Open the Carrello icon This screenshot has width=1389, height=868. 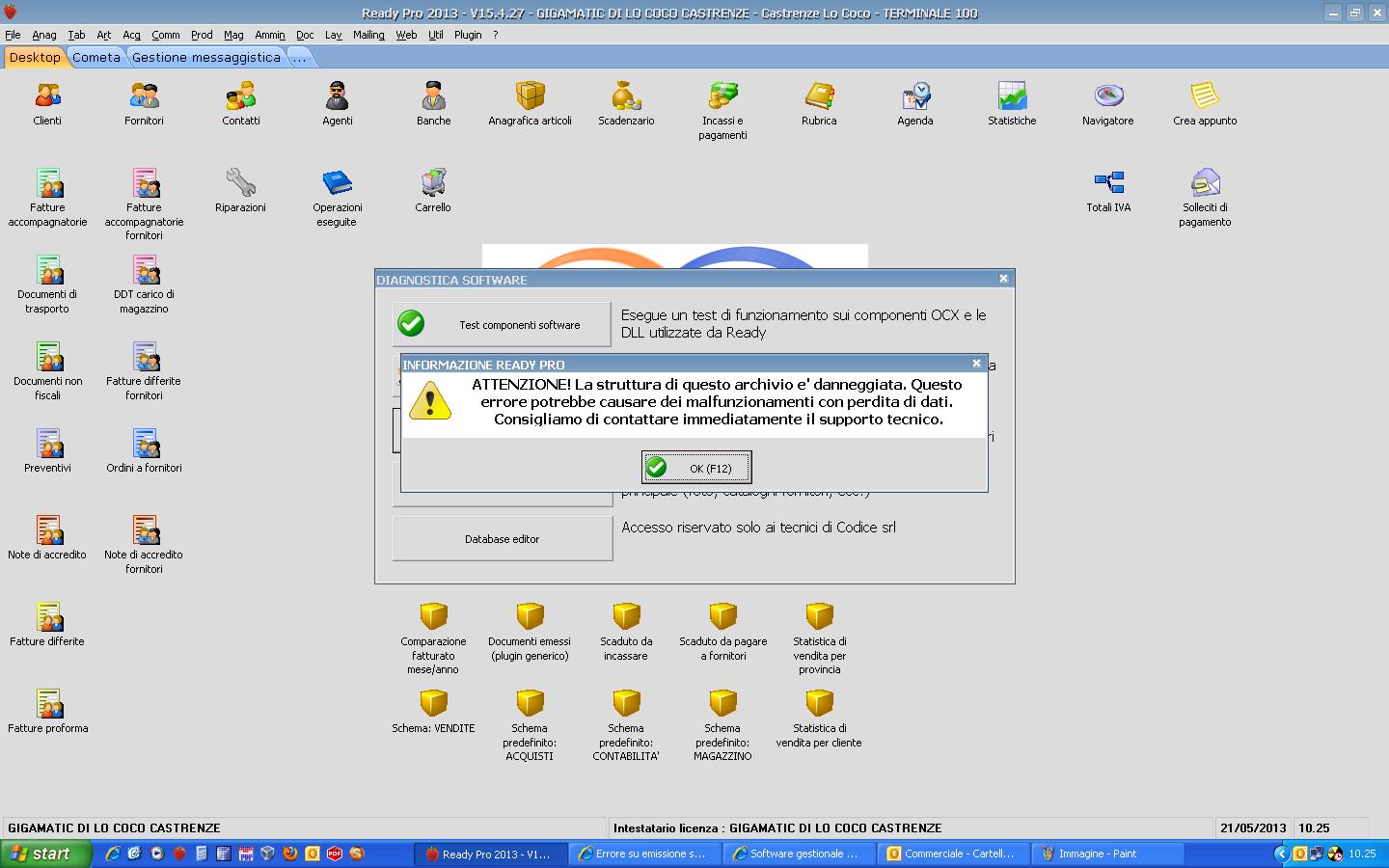click(433, 183)
